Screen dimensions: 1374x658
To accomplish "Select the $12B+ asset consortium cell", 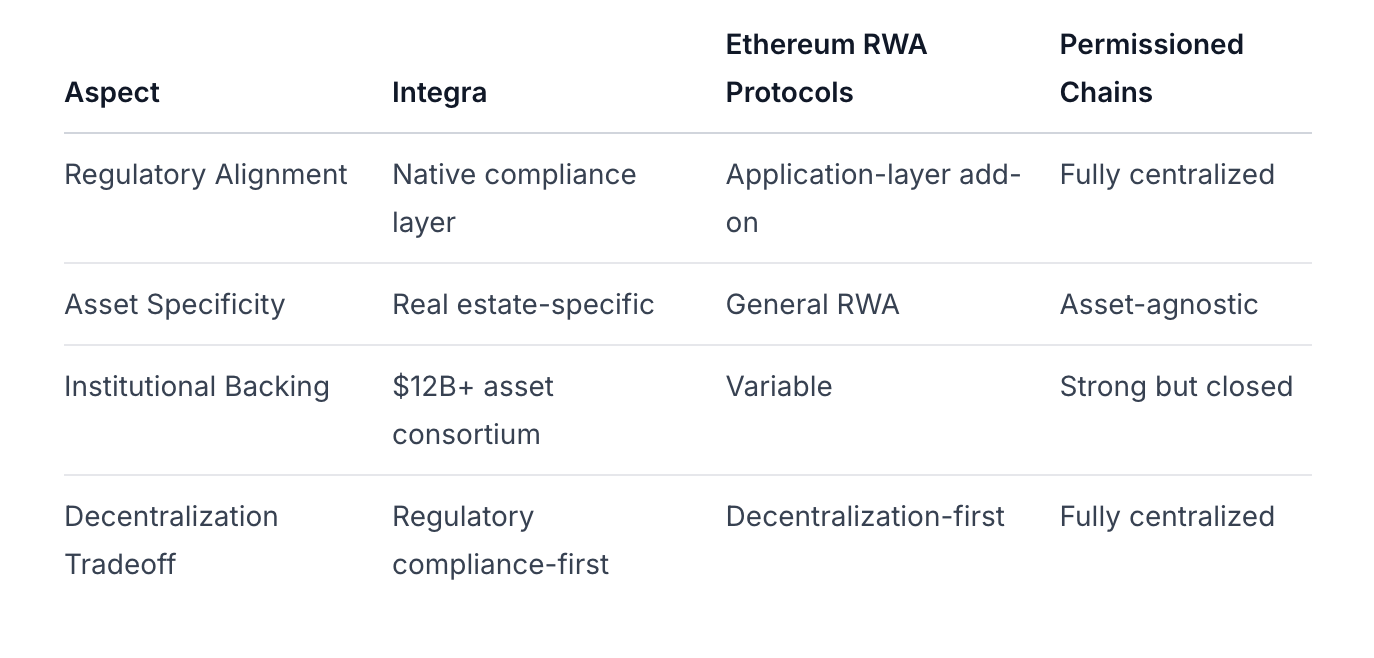I will coord(472,410).
